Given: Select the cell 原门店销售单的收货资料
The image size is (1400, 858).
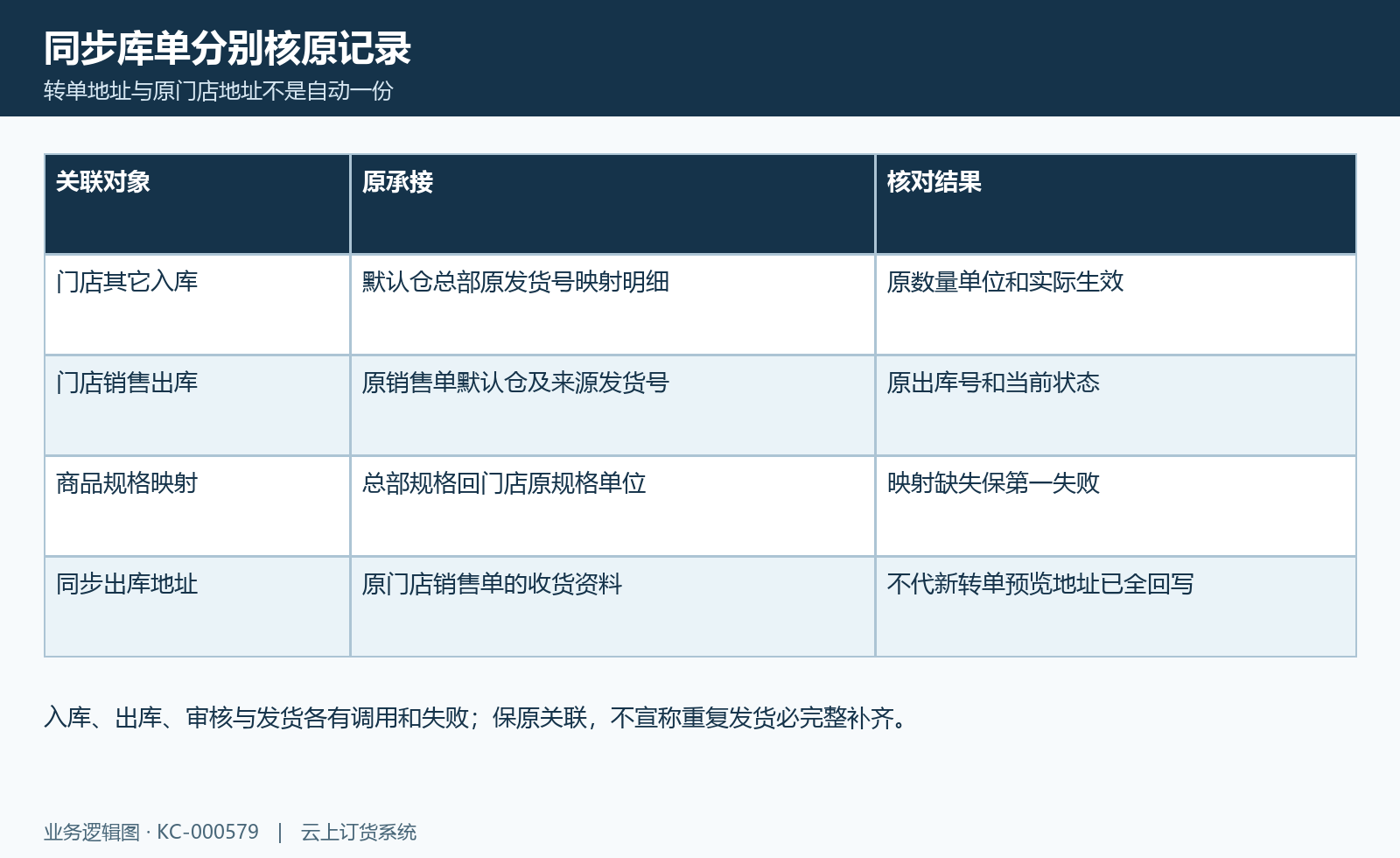Looking at the screenshot, I should click(612, 607).
